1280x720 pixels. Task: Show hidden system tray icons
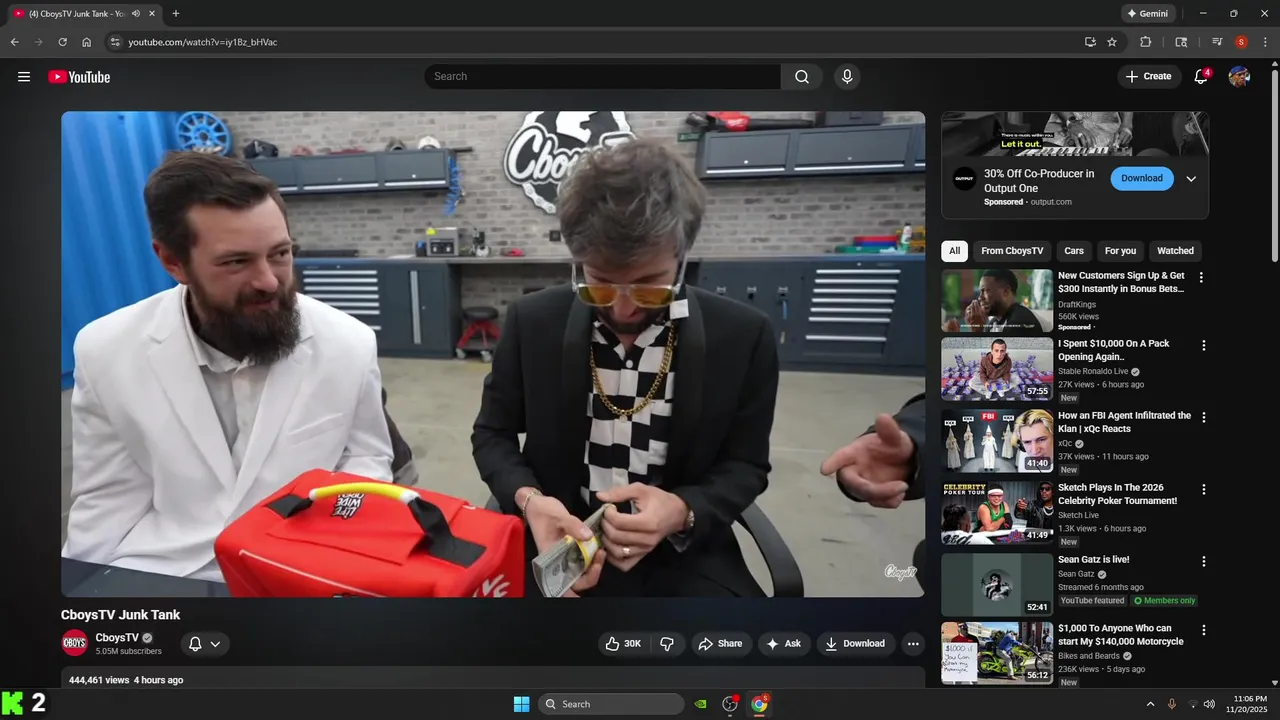[1150, 704]
